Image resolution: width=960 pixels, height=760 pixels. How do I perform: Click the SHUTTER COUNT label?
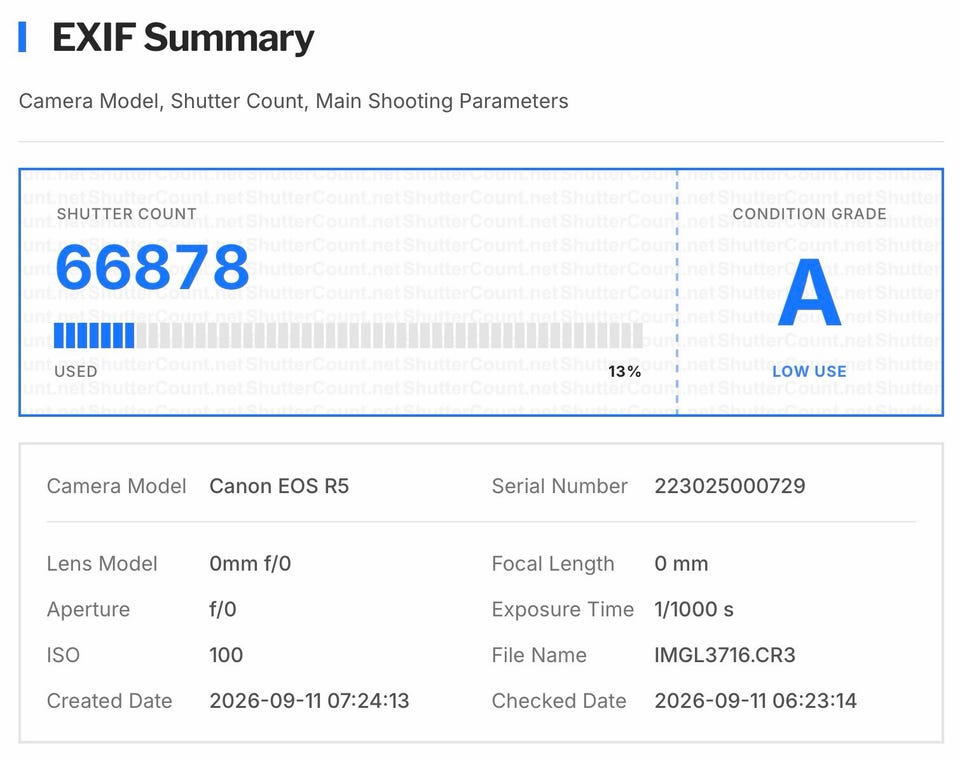pyautogui.click(x=127, y=214)
